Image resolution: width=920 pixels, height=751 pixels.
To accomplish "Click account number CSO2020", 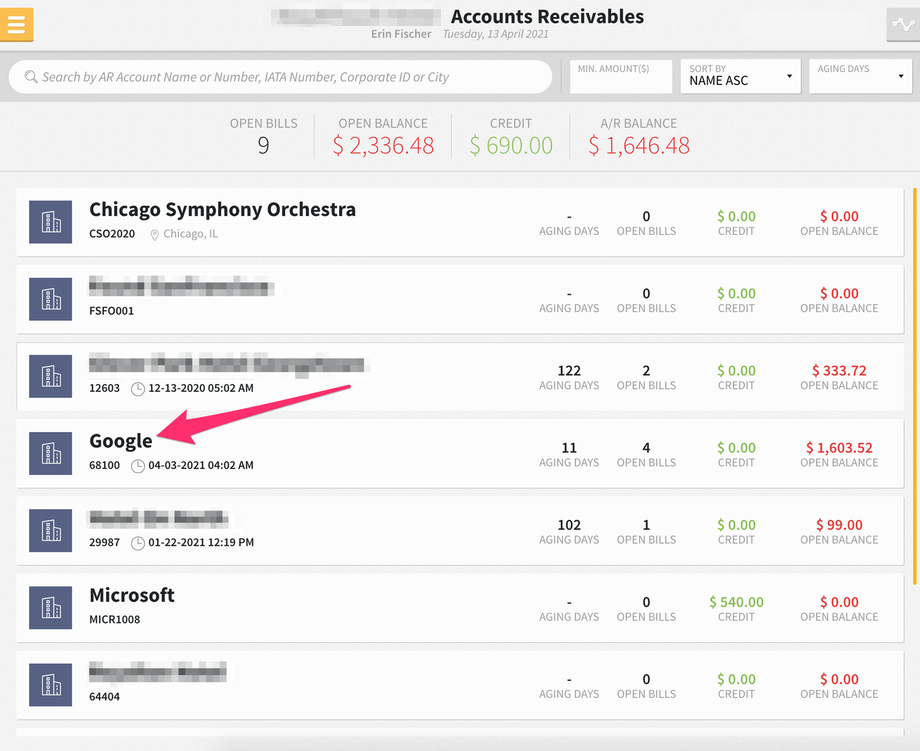I will pos(112,234).
